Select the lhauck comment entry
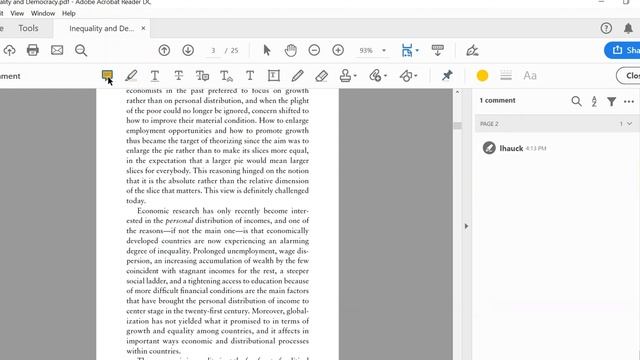 556,148
